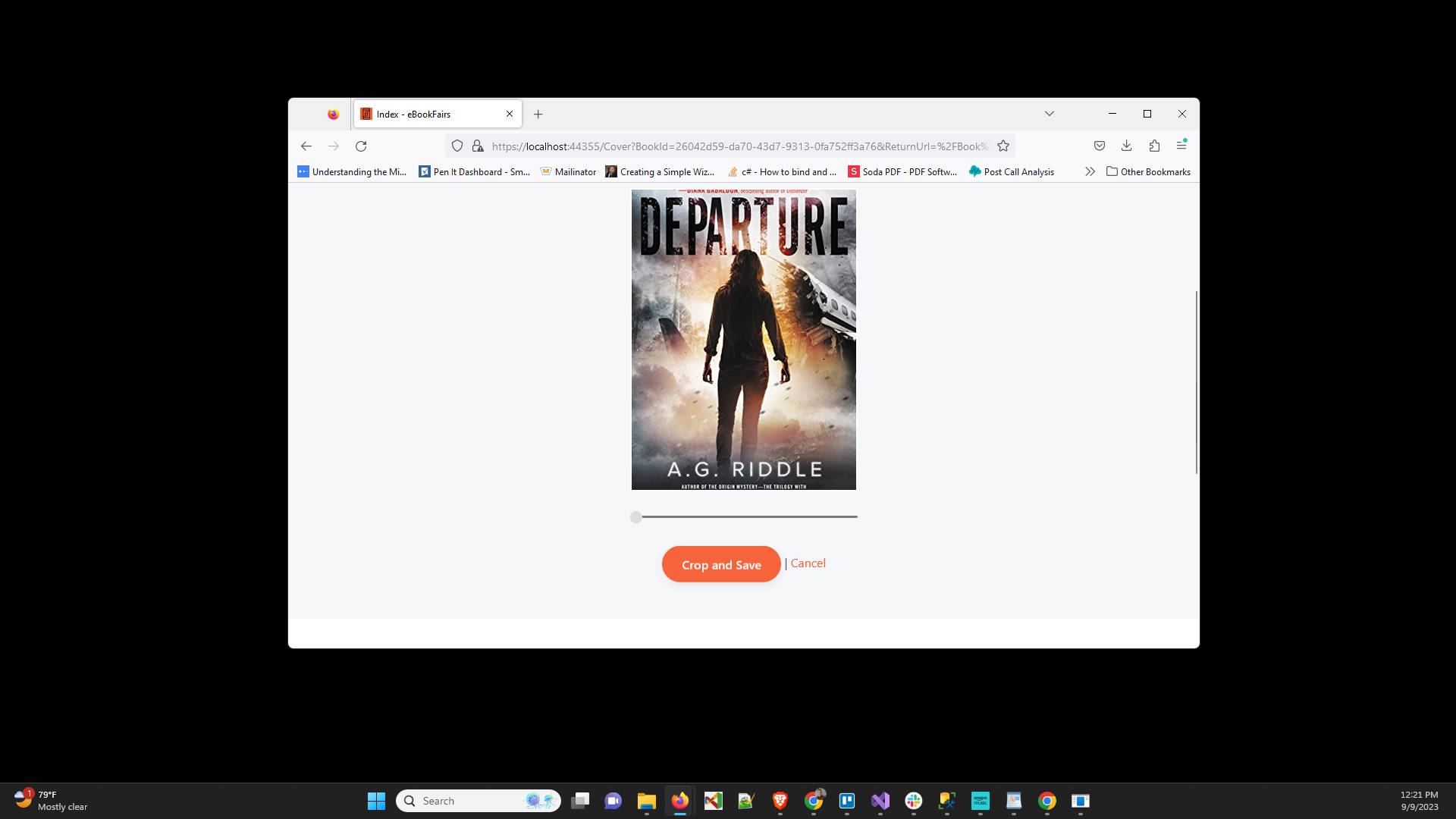Bookmark this page with the star
The image size is (1456, 819).
coord(1003,146)
